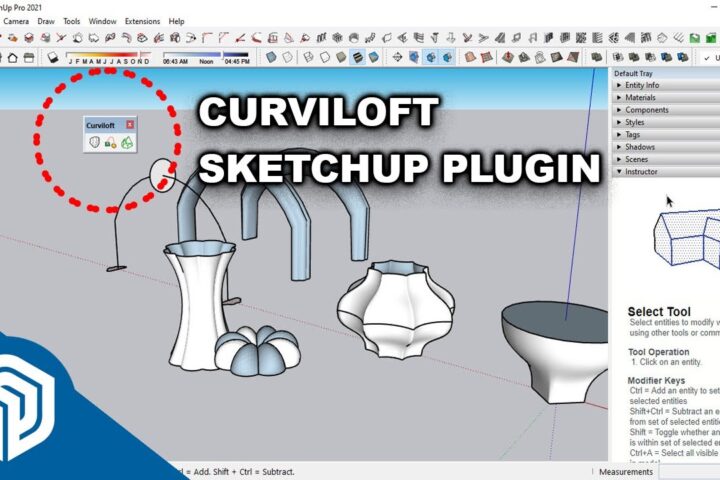Select Curviloft Loft along path tool
Image resolution: width=720 pixels, height=480 pixels.
[110, 143]
